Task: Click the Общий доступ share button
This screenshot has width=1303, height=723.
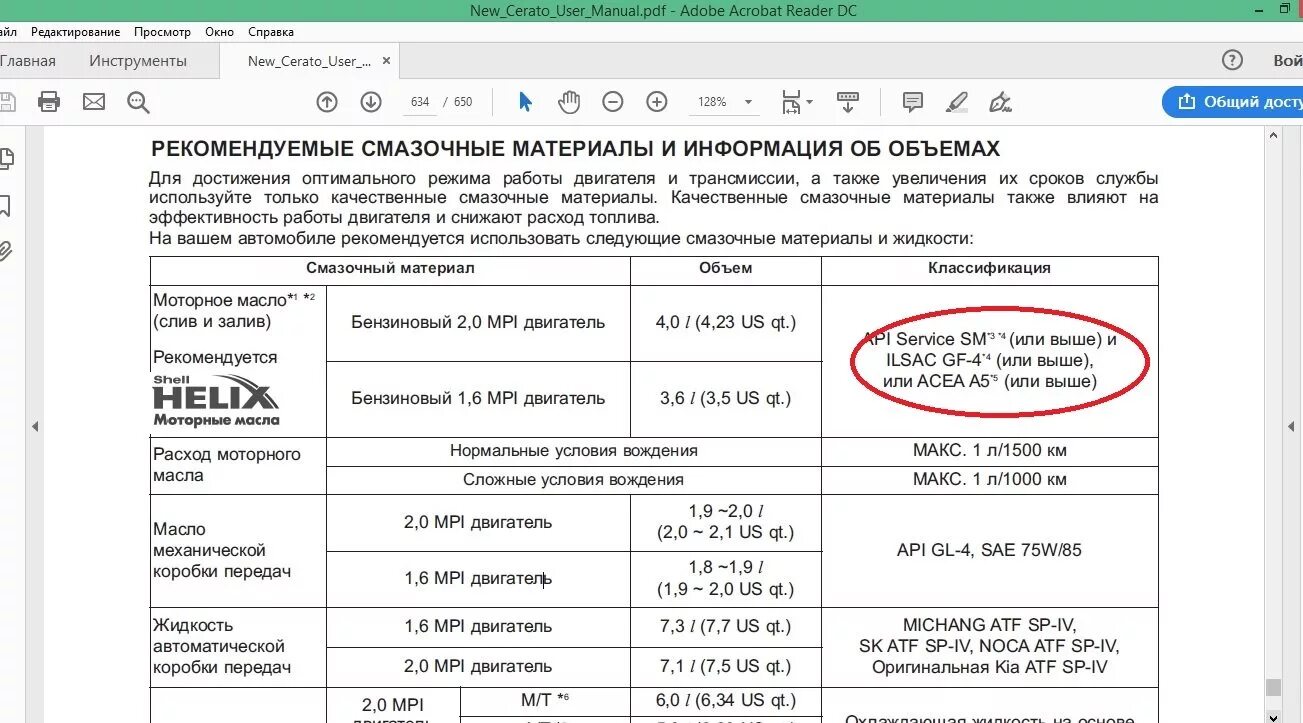Action: click(1233, 102)
